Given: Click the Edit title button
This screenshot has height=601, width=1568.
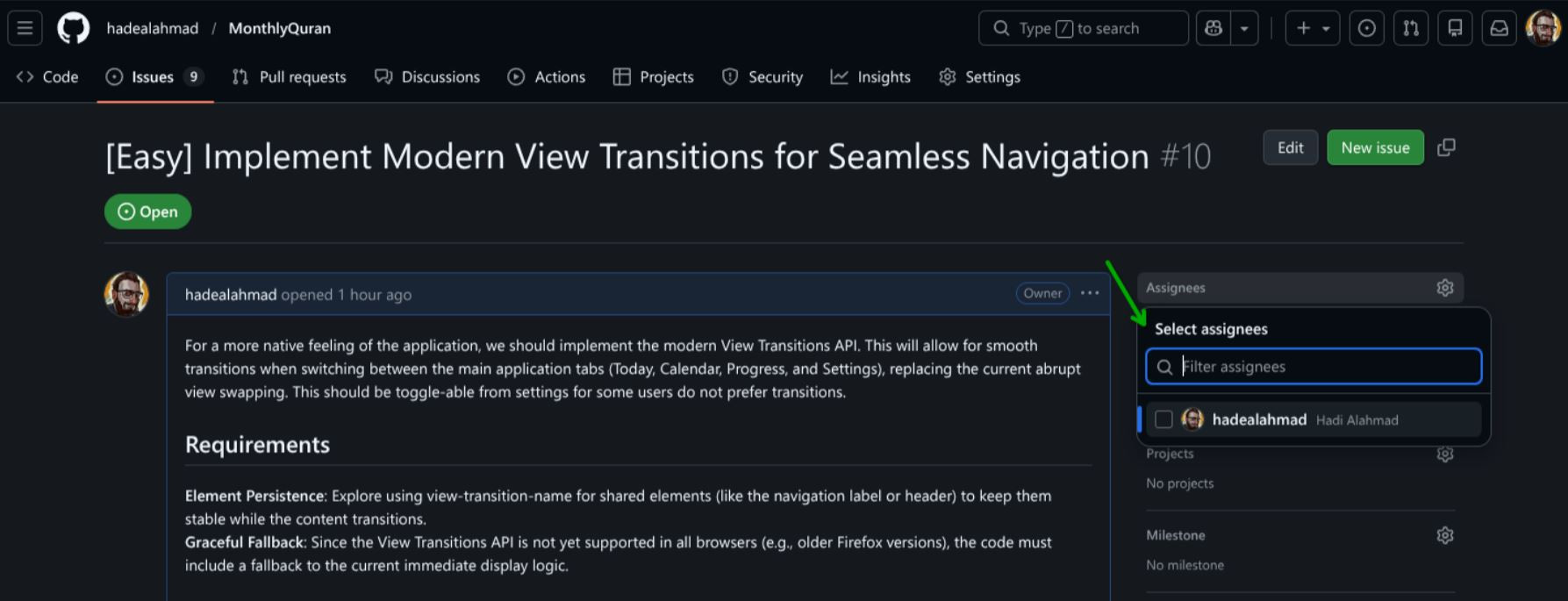Looking at the screenshot, I should tap(1290, 147).
